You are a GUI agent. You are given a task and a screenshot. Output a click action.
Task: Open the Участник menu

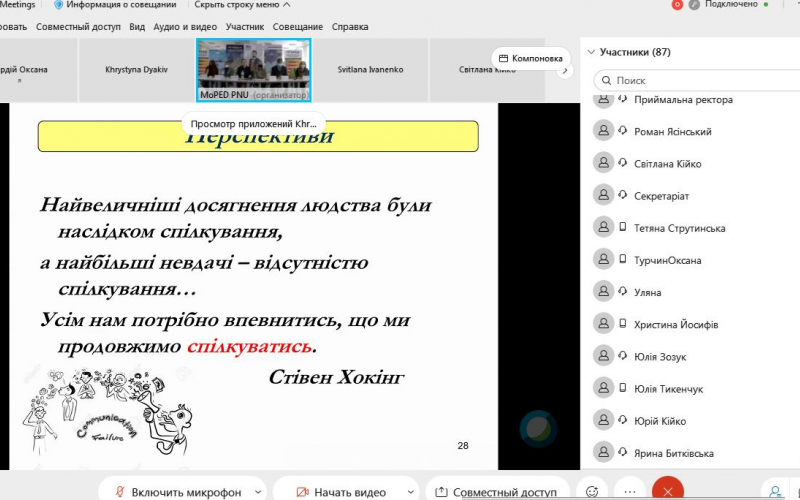point(245,27)
